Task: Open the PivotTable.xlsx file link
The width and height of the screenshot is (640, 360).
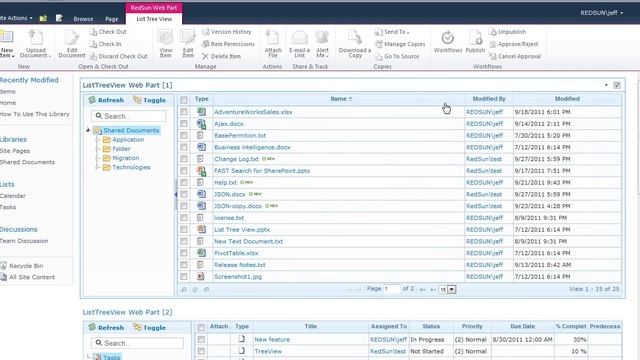Action: coord(236,253)
